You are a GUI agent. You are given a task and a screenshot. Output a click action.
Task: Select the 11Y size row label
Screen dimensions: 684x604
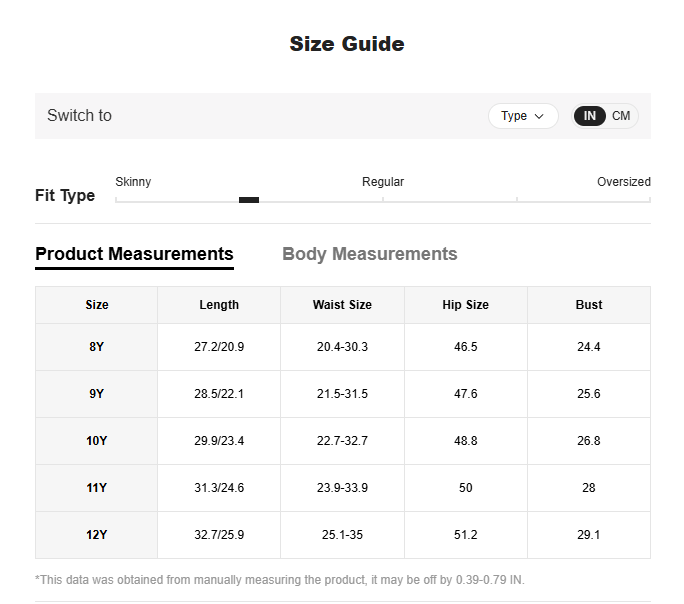(x=96, y=488)
